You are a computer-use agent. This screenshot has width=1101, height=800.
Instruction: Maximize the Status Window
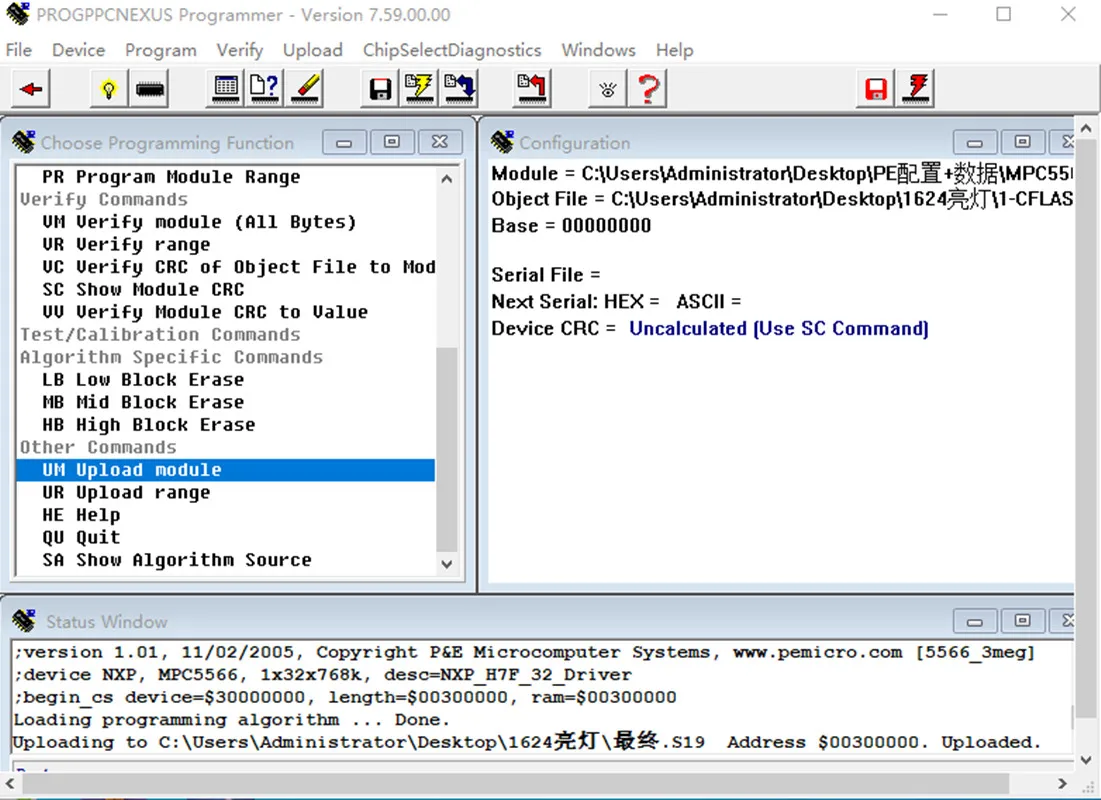tap(1022, 621)
